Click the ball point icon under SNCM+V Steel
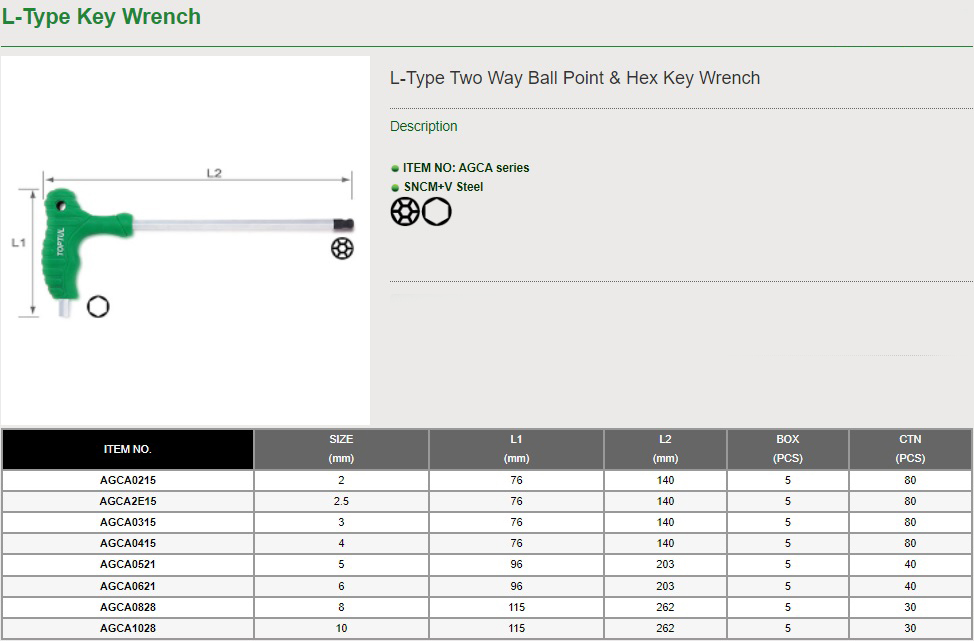 click(404, 211)
